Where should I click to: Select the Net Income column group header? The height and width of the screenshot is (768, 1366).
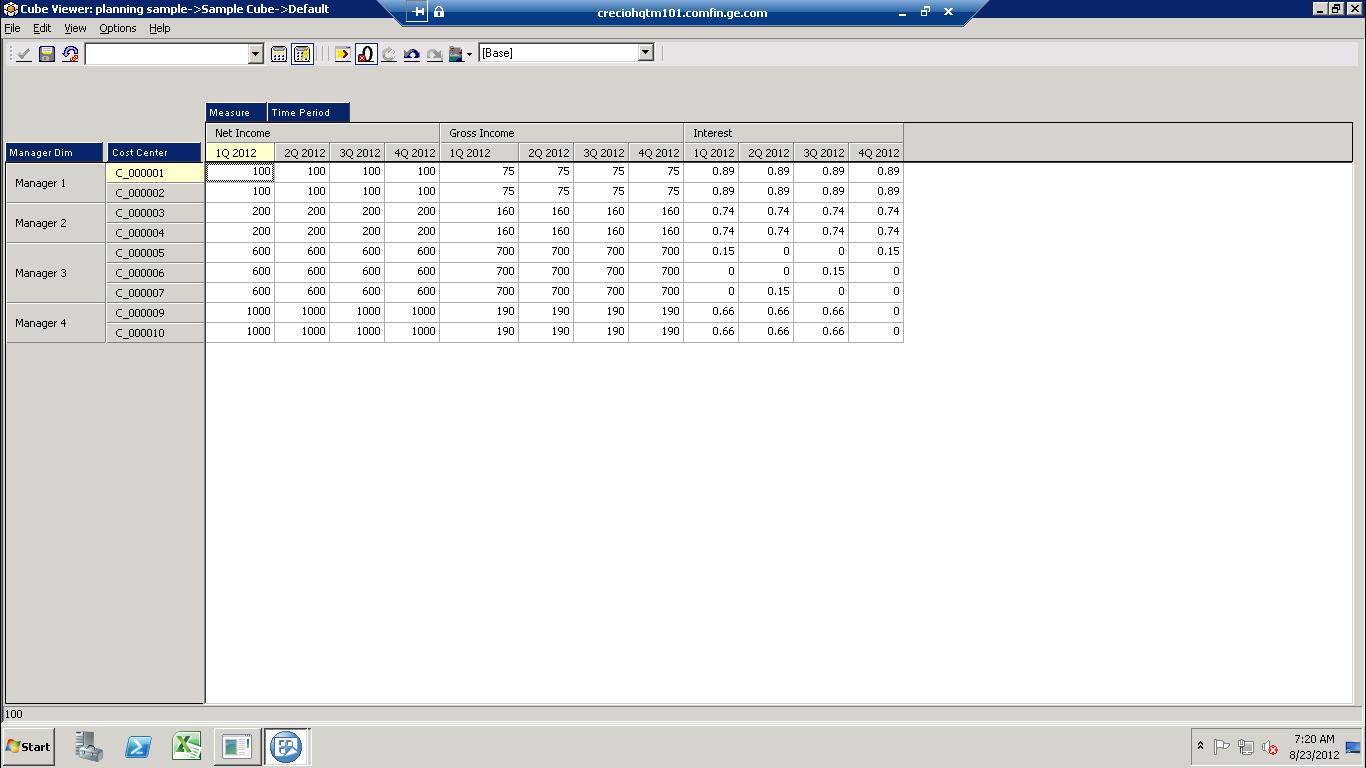click(322, 133)
